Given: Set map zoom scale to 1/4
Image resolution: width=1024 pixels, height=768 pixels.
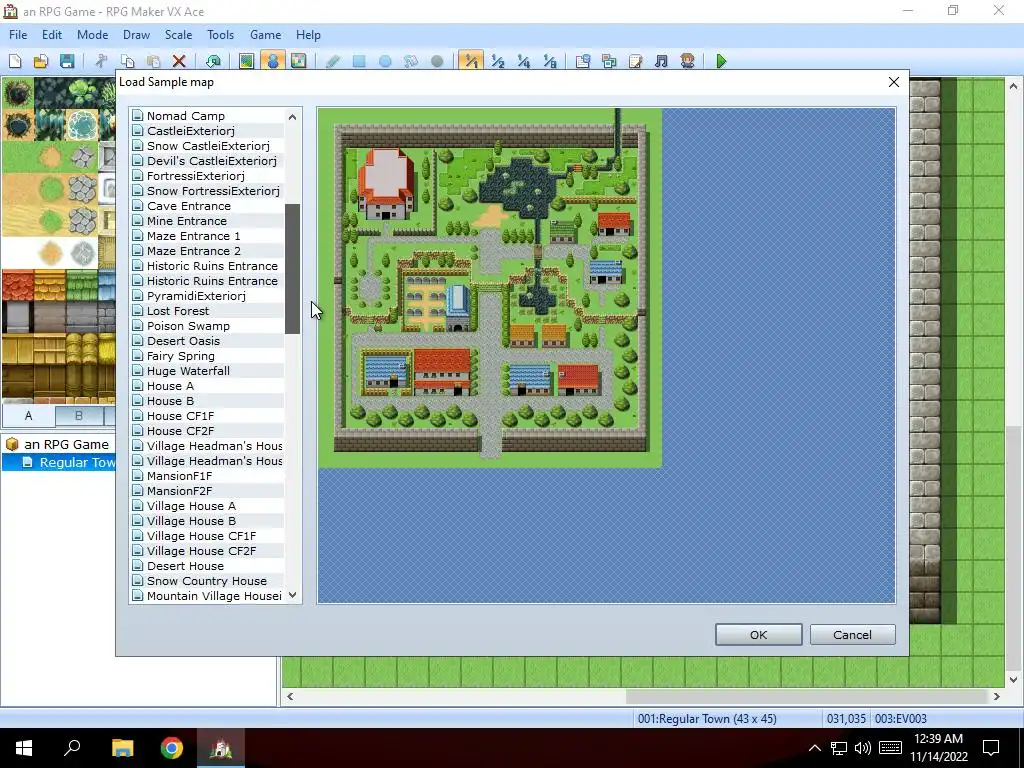Looking at the screenshot, I should pos(523,61).
